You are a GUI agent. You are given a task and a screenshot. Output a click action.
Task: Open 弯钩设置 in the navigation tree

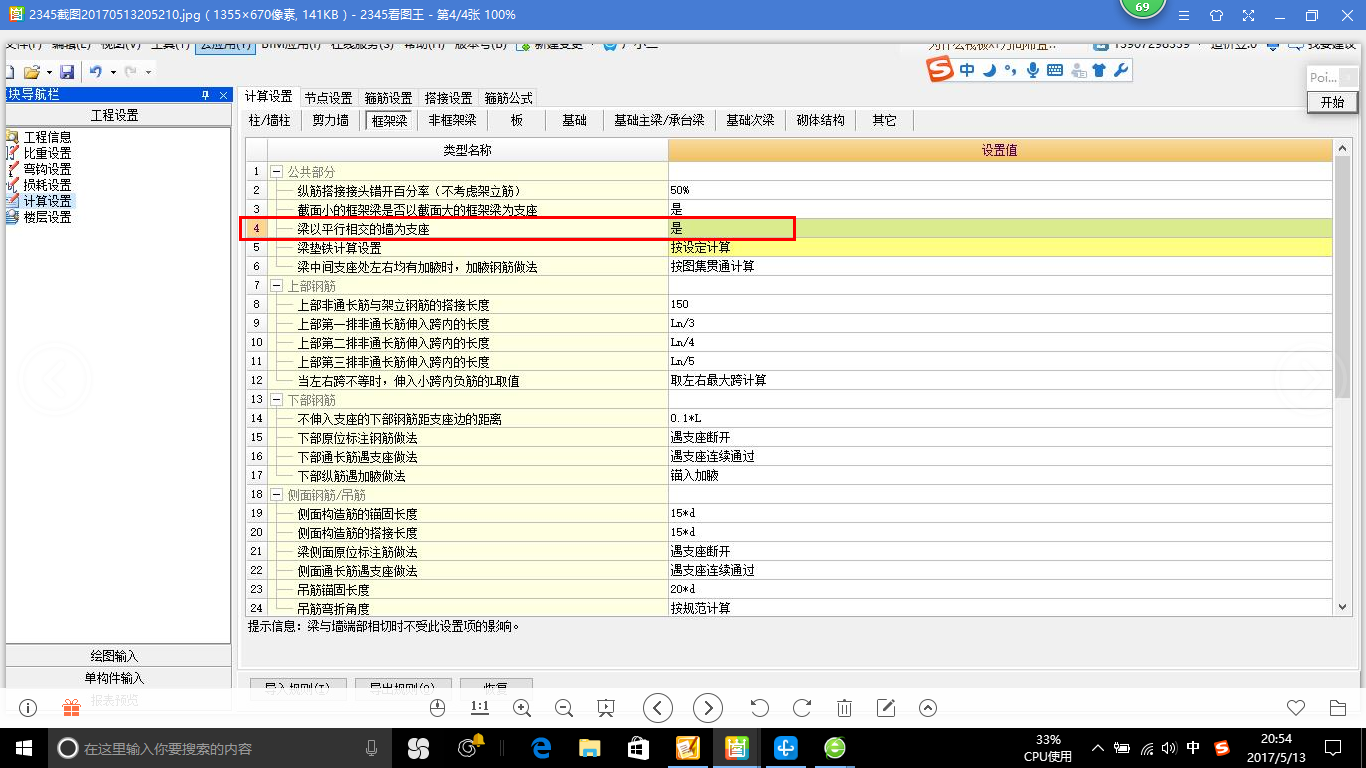point(47,169)
